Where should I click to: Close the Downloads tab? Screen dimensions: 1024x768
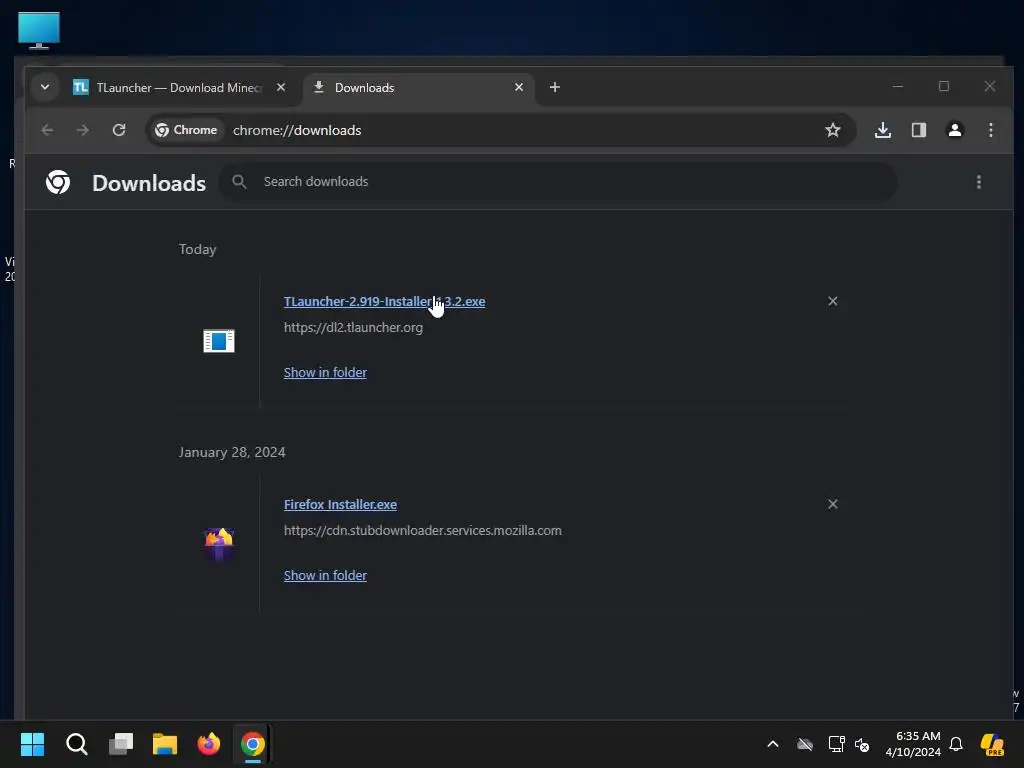(519, 87)
